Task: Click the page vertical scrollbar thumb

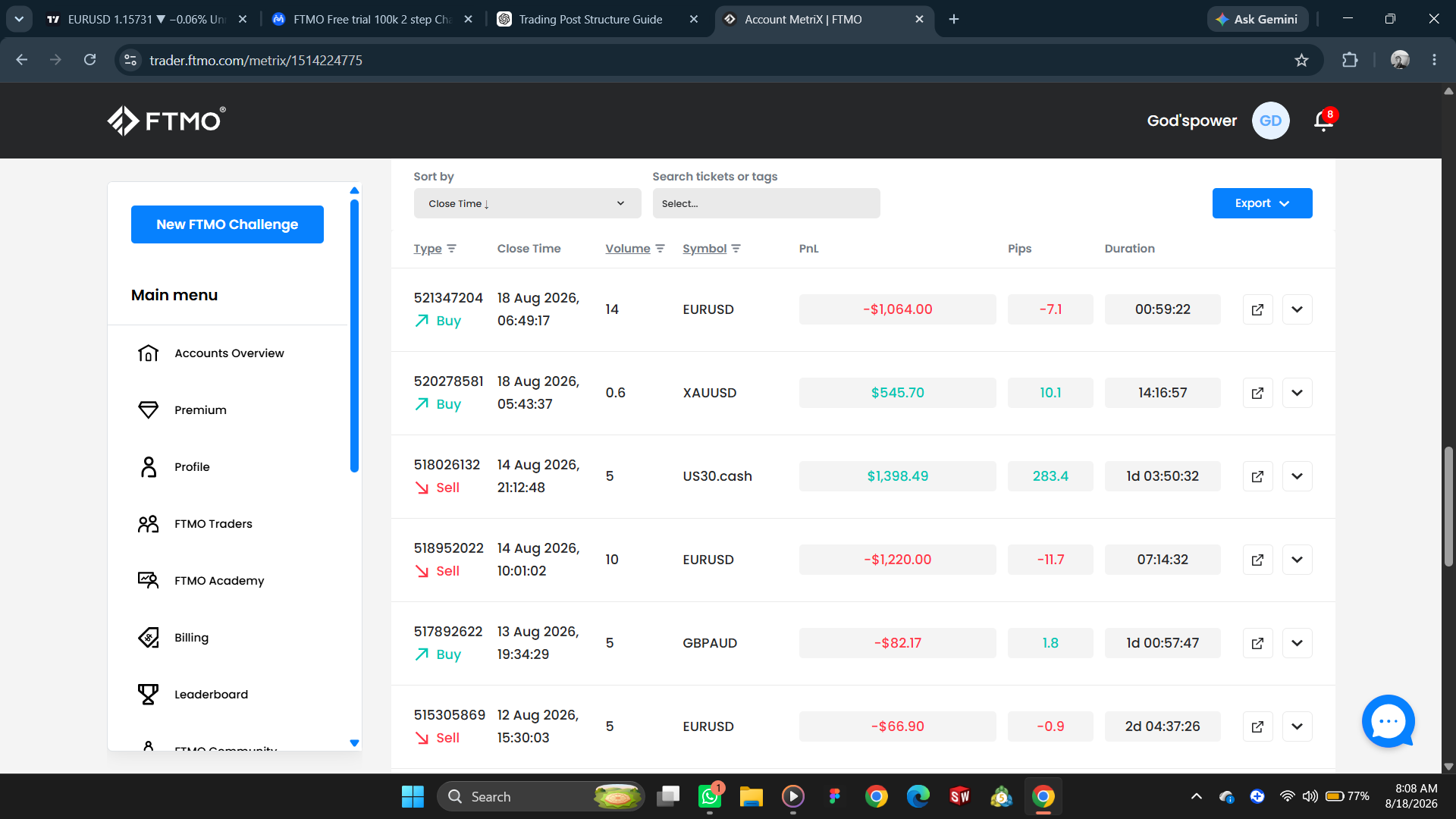Action: click(x=1448, y=507)
